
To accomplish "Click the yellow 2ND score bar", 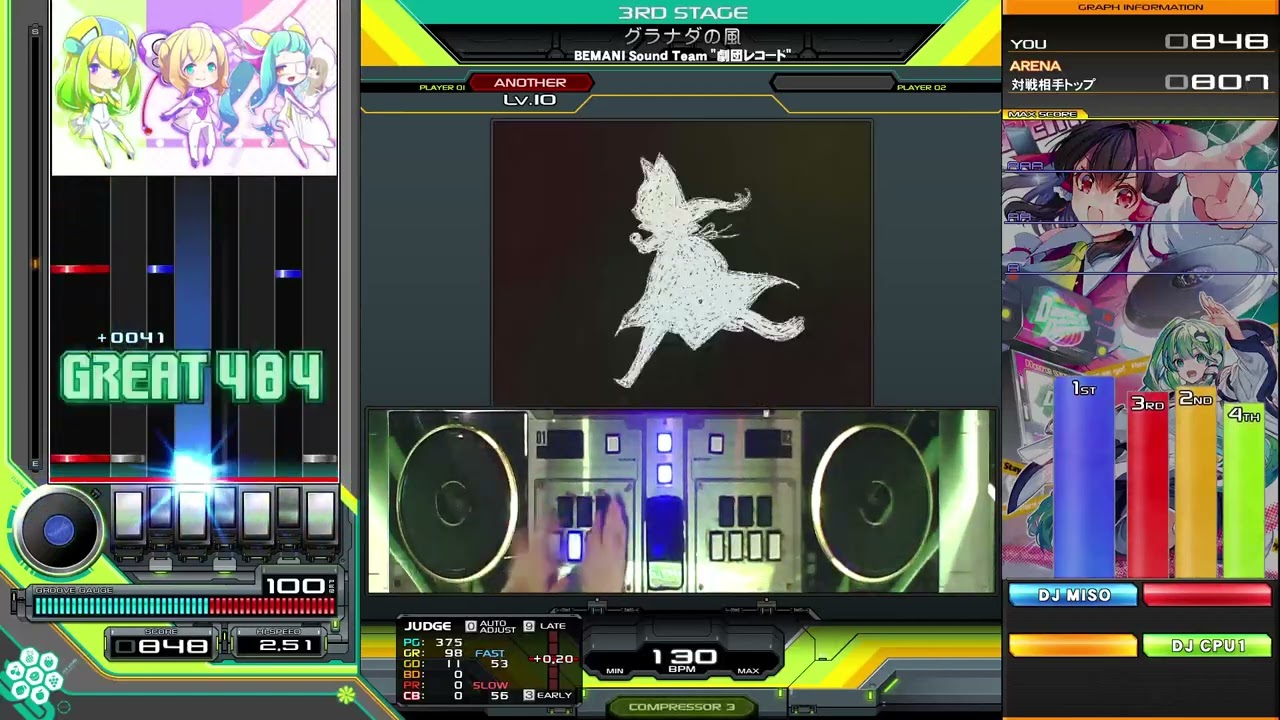I will point(1195,484).
